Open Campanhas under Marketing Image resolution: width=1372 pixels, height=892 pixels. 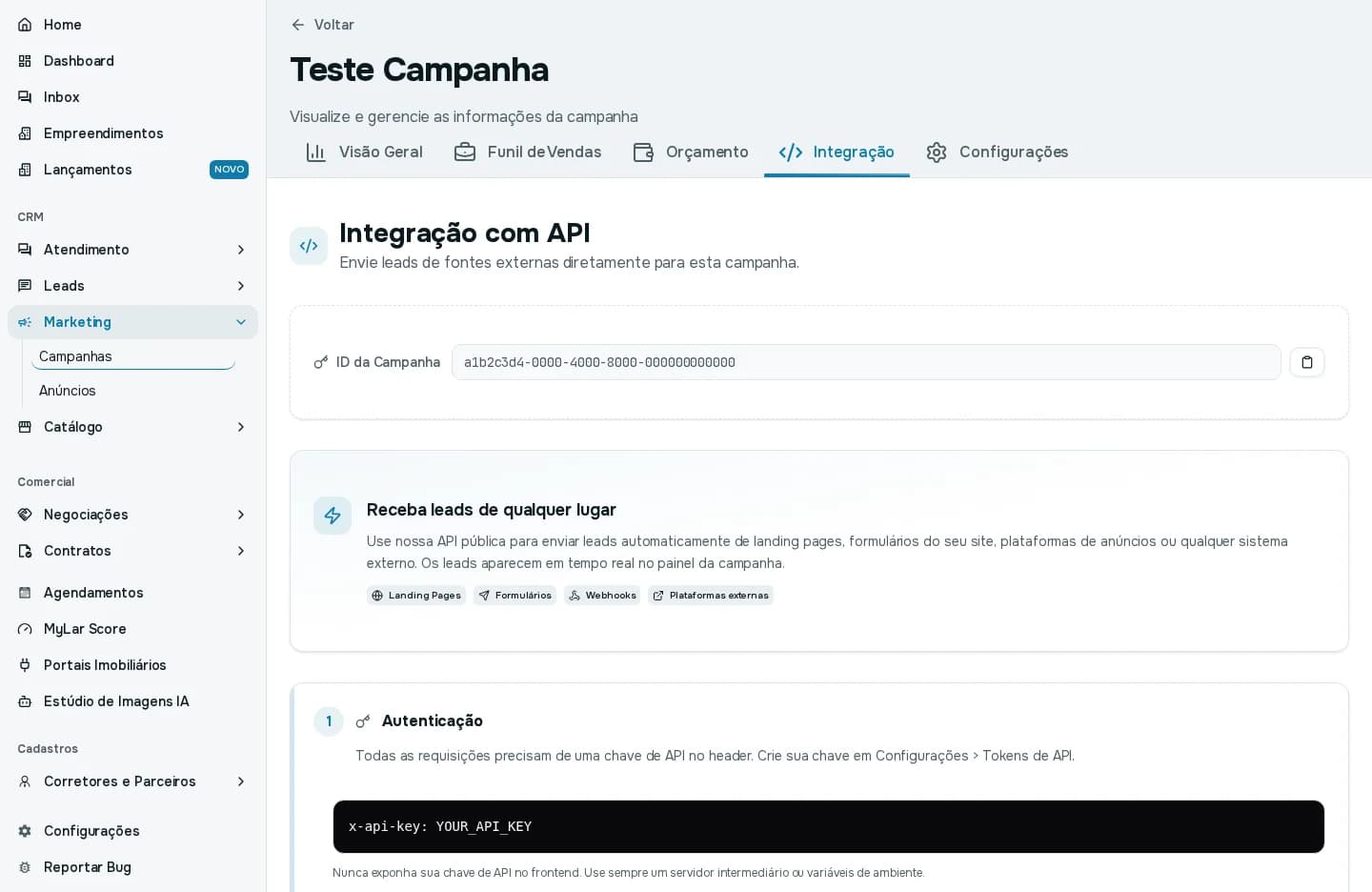click(x=133, y=356)
